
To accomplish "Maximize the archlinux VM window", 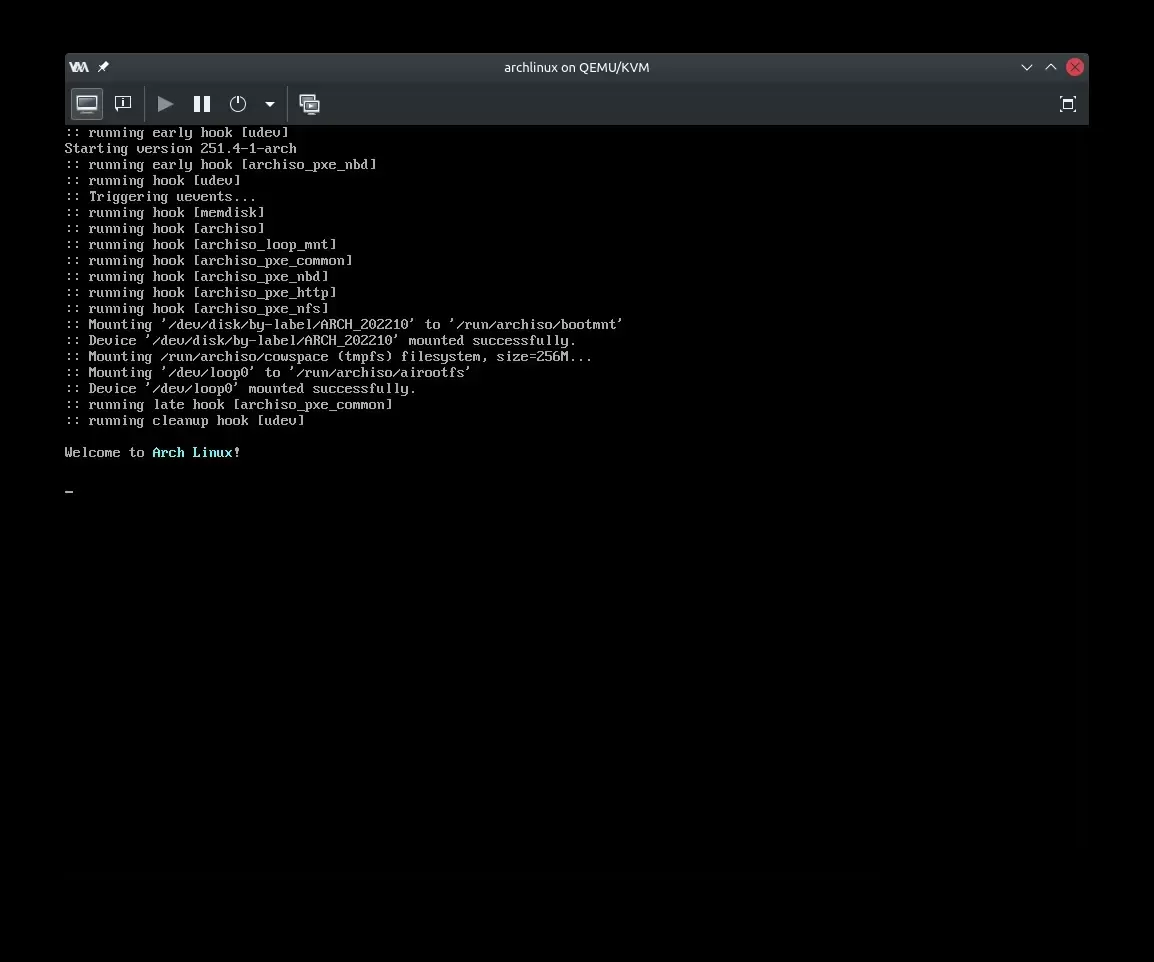I will (x=1050, y=67).
